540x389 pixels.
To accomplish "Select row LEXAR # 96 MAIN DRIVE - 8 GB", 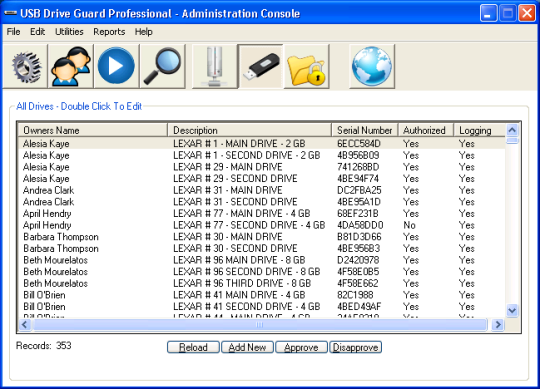I will click(x=261, y=260).
